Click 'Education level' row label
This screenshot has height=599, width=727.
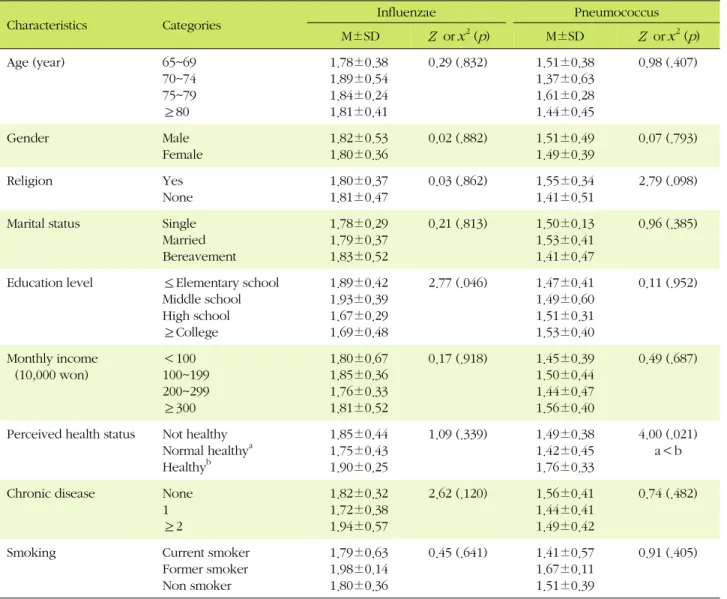(x=50, y=283)
